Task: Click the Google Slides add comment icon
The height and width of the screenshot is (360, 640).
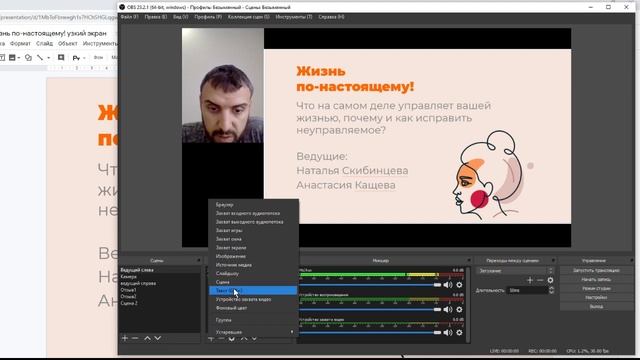Action: tap(61, 58)
